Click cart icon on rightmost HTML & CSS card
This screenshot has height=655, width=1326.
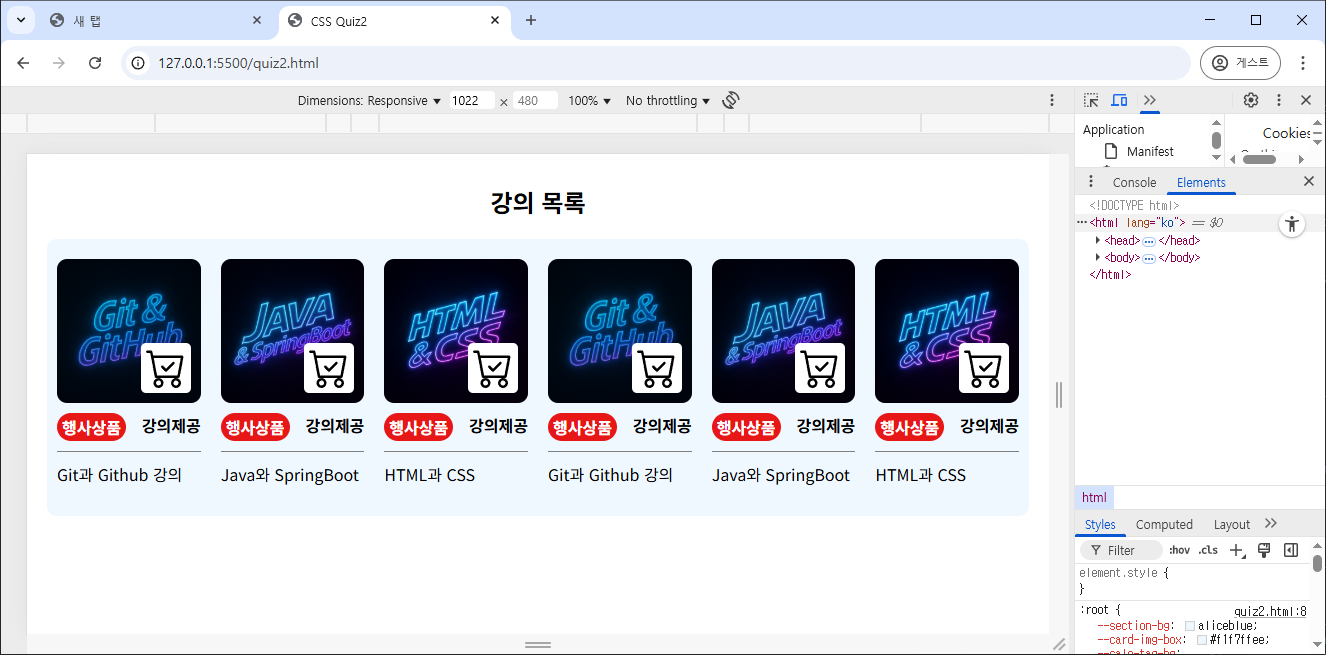(x=984, y=368)
